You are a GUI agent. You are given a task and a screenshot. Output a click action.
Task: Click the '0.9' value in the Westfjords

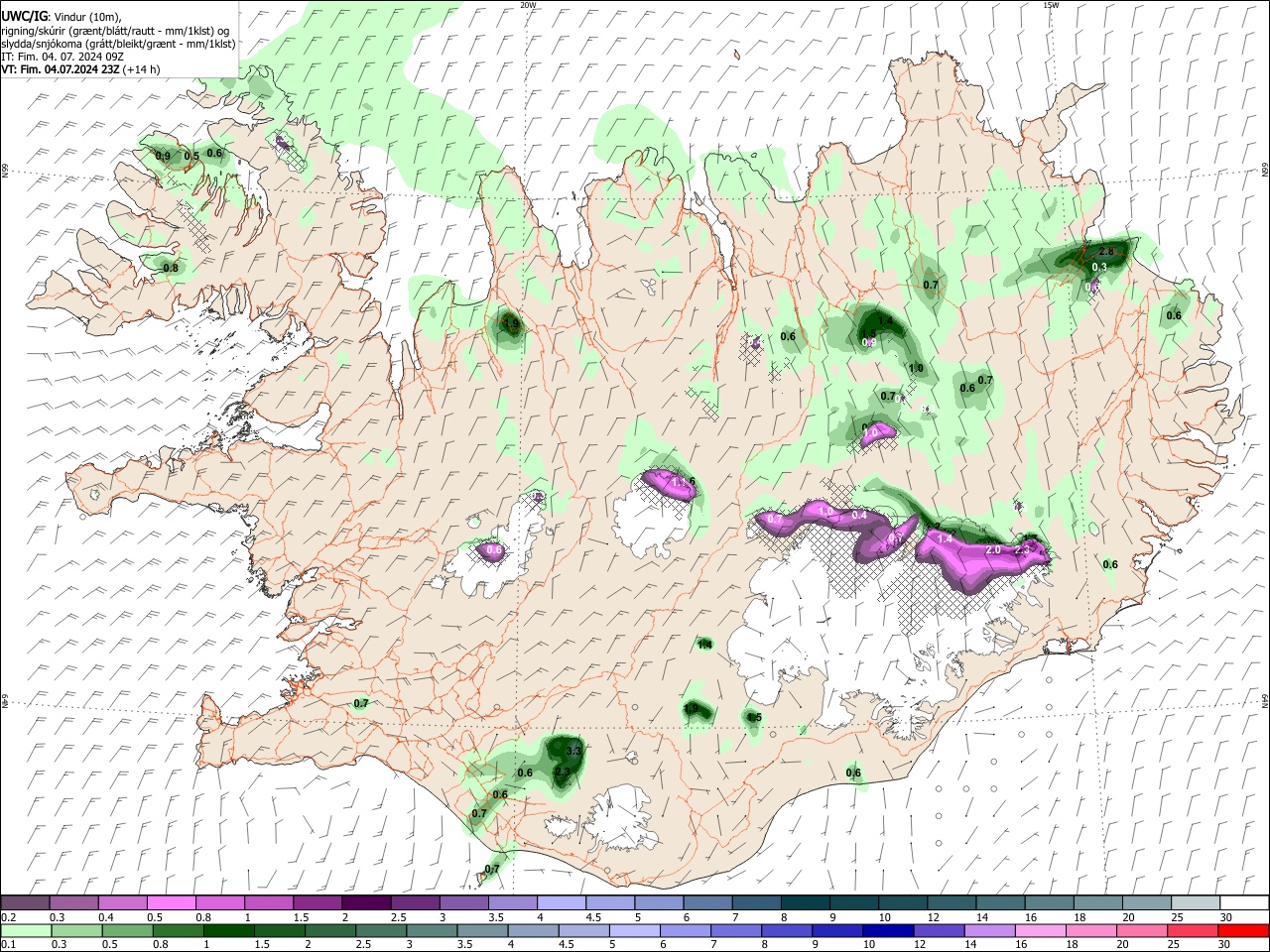point(164,157)
